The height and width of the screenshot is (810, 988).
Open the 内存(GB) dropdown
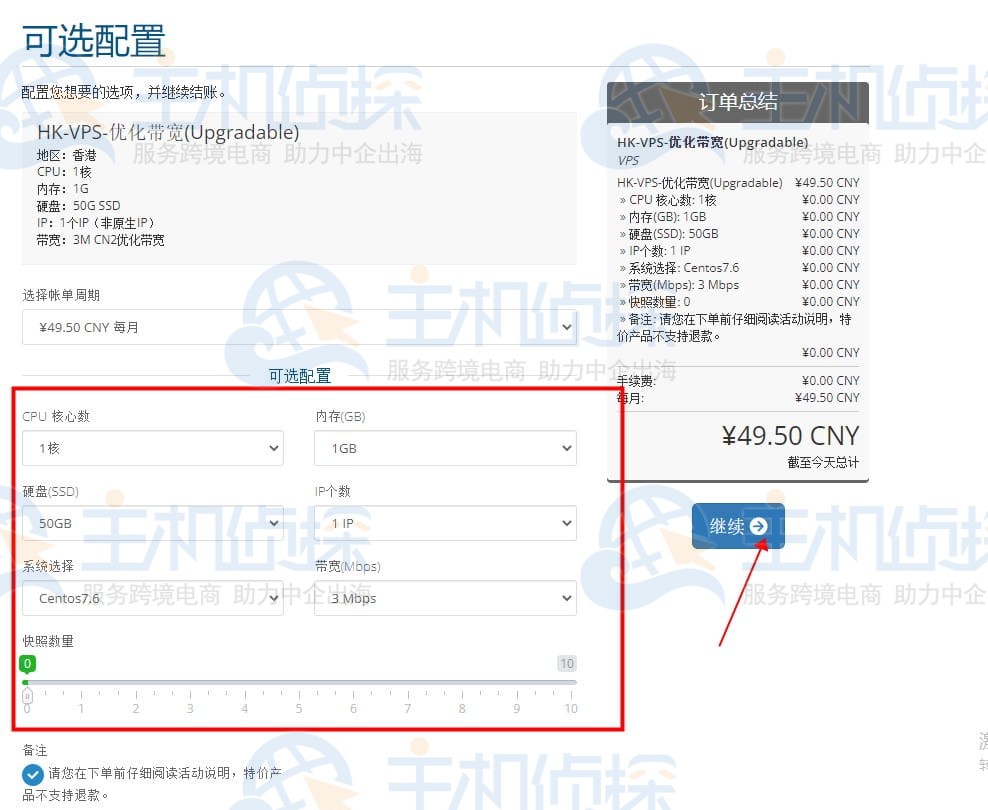(x=445, y=448)
